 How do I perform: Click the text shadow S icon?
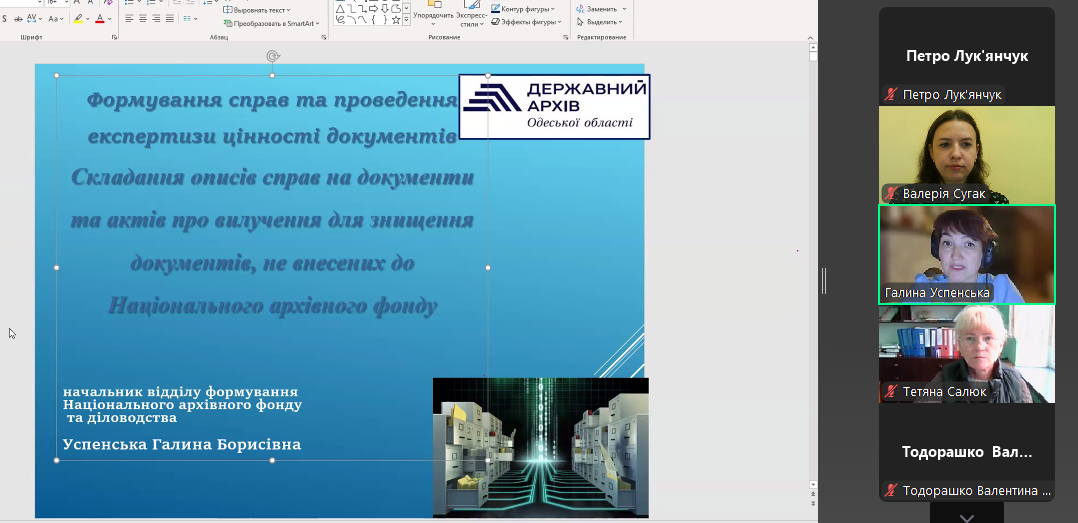(5, 18)
